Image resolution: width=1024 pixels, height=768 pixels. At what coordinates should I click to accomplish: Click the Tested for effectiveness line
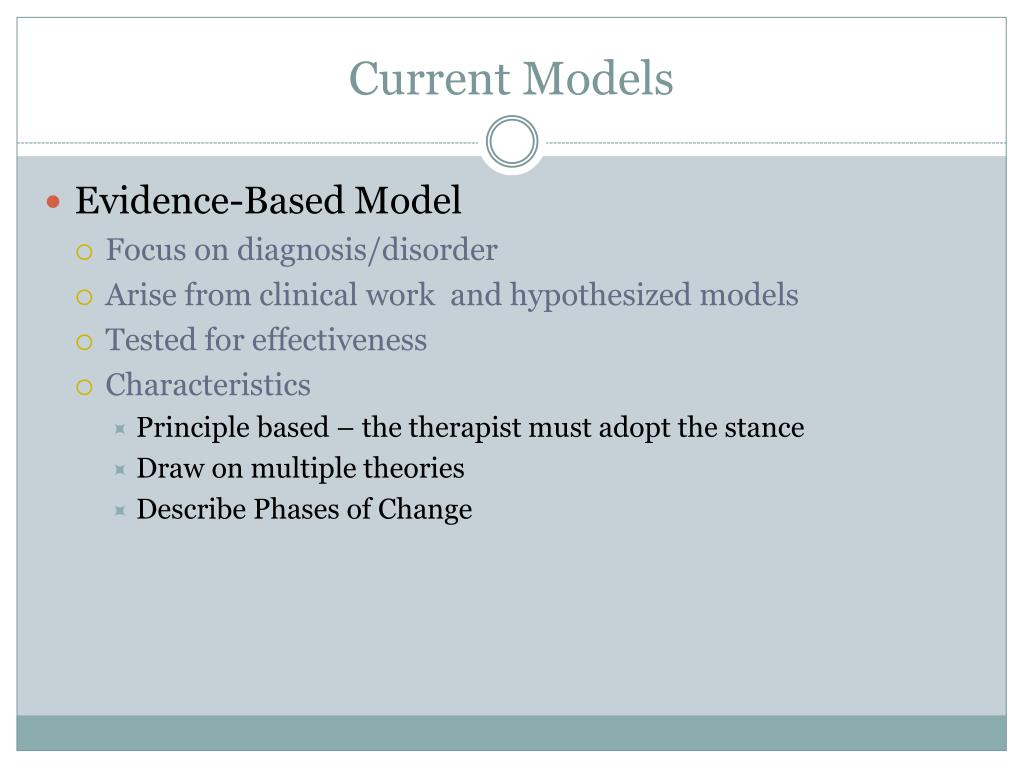pos(266,340)
